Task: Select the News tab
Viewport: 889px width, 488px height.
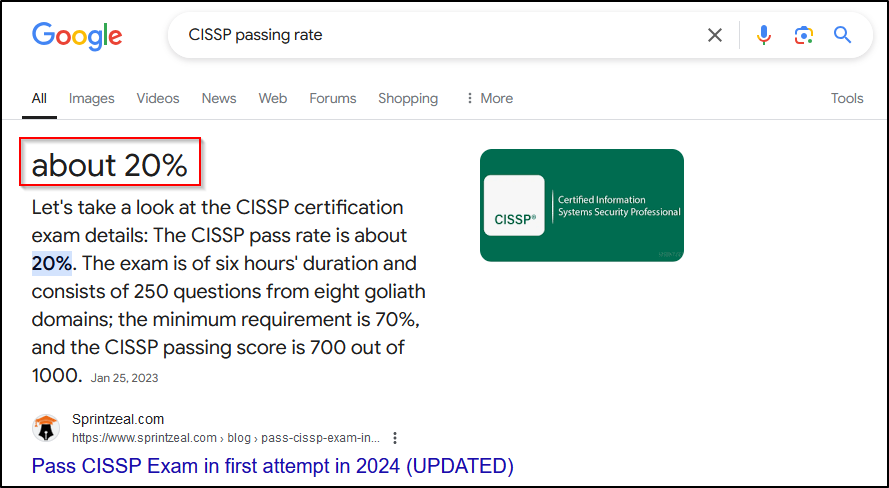Action: pyautogui.click(x=219, y=98)
